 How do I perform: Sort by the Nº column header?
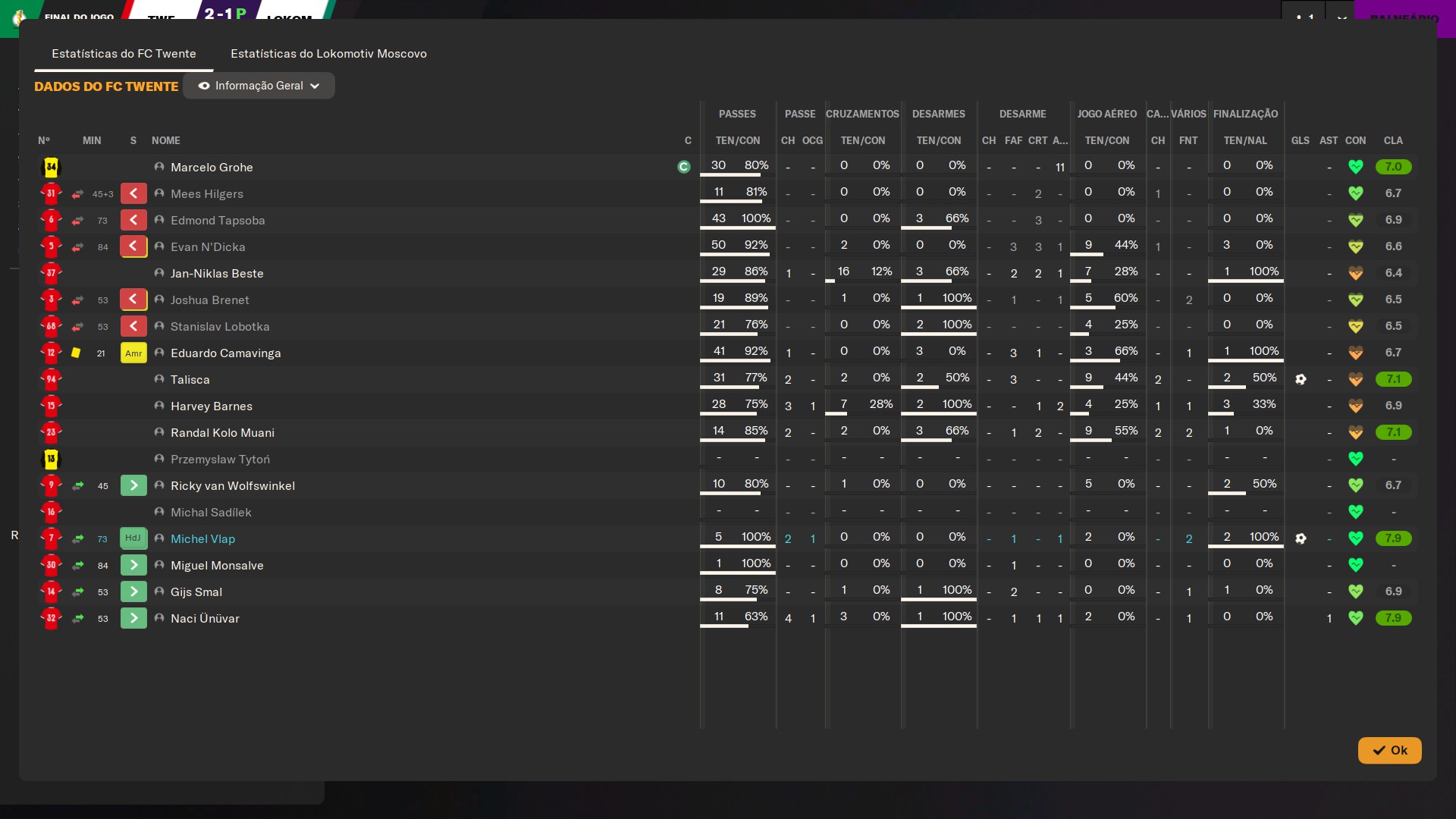[x=44, y=140]
